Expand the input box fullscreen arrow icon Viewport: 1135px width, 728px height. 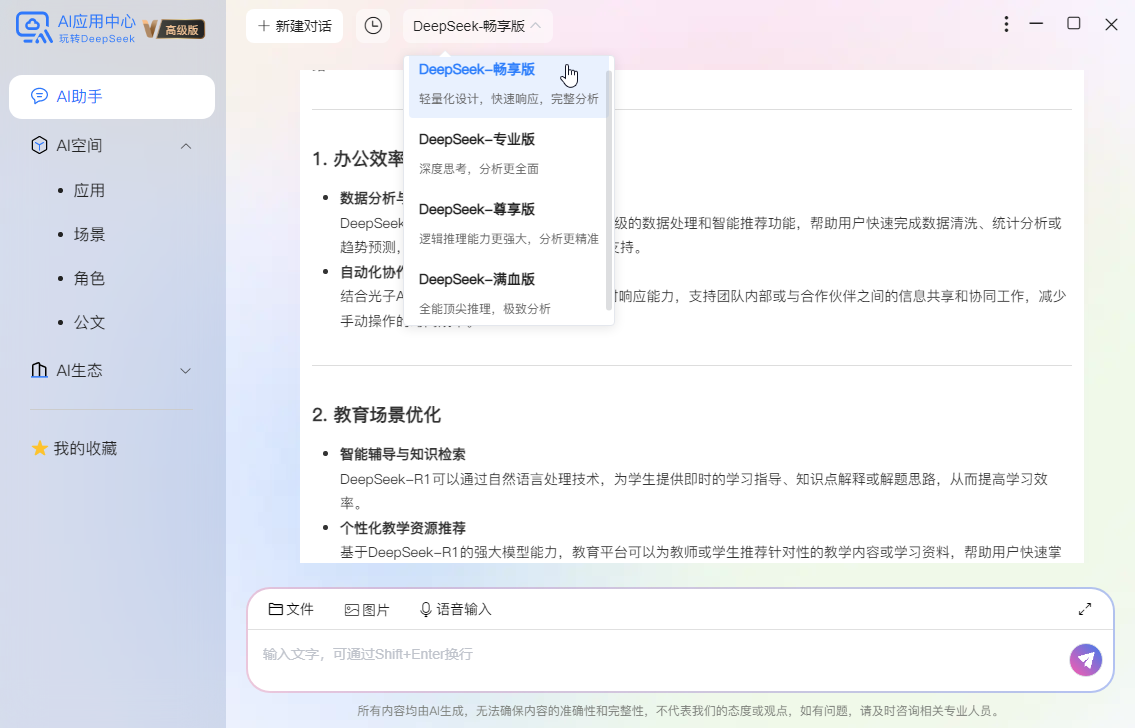point(1085,608)
